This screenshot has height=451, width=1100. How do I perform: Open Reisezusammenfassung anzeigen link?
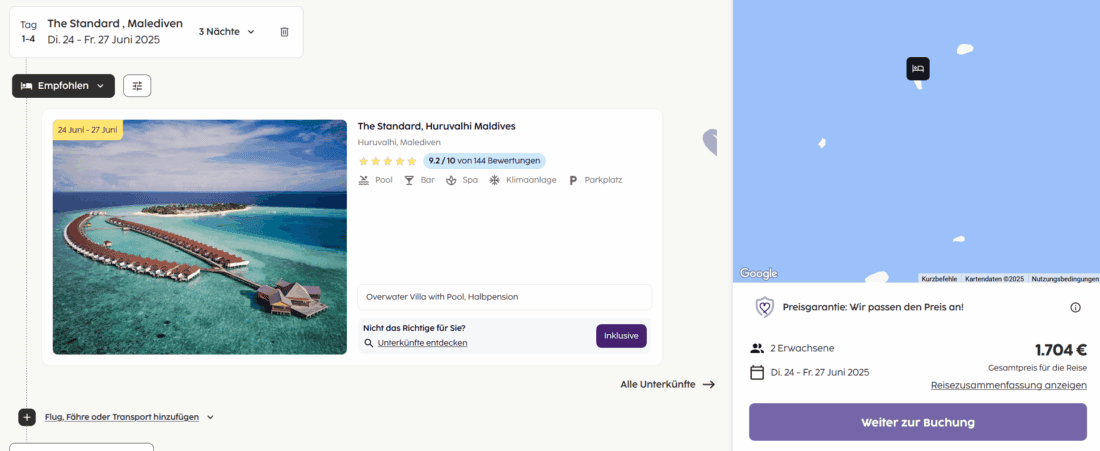coord(1008,385)
